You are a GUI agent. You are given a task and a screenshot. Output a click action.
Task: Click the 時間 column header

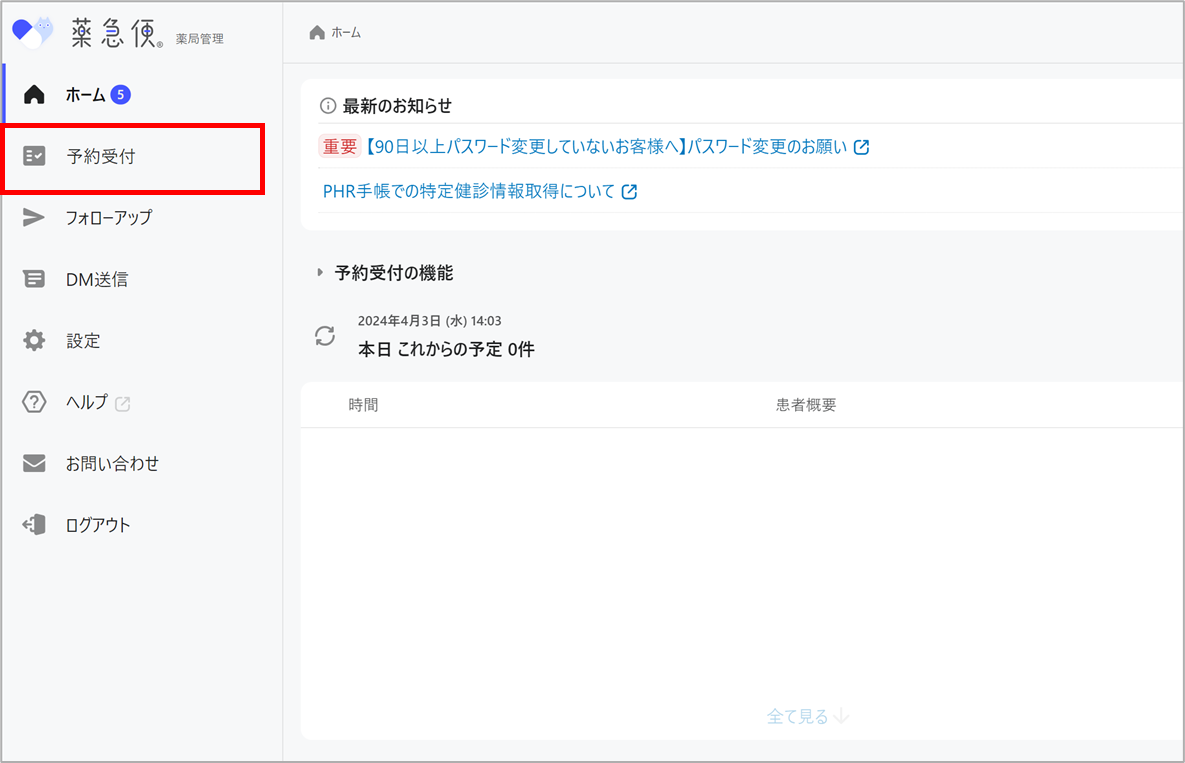tap(363, 404)
